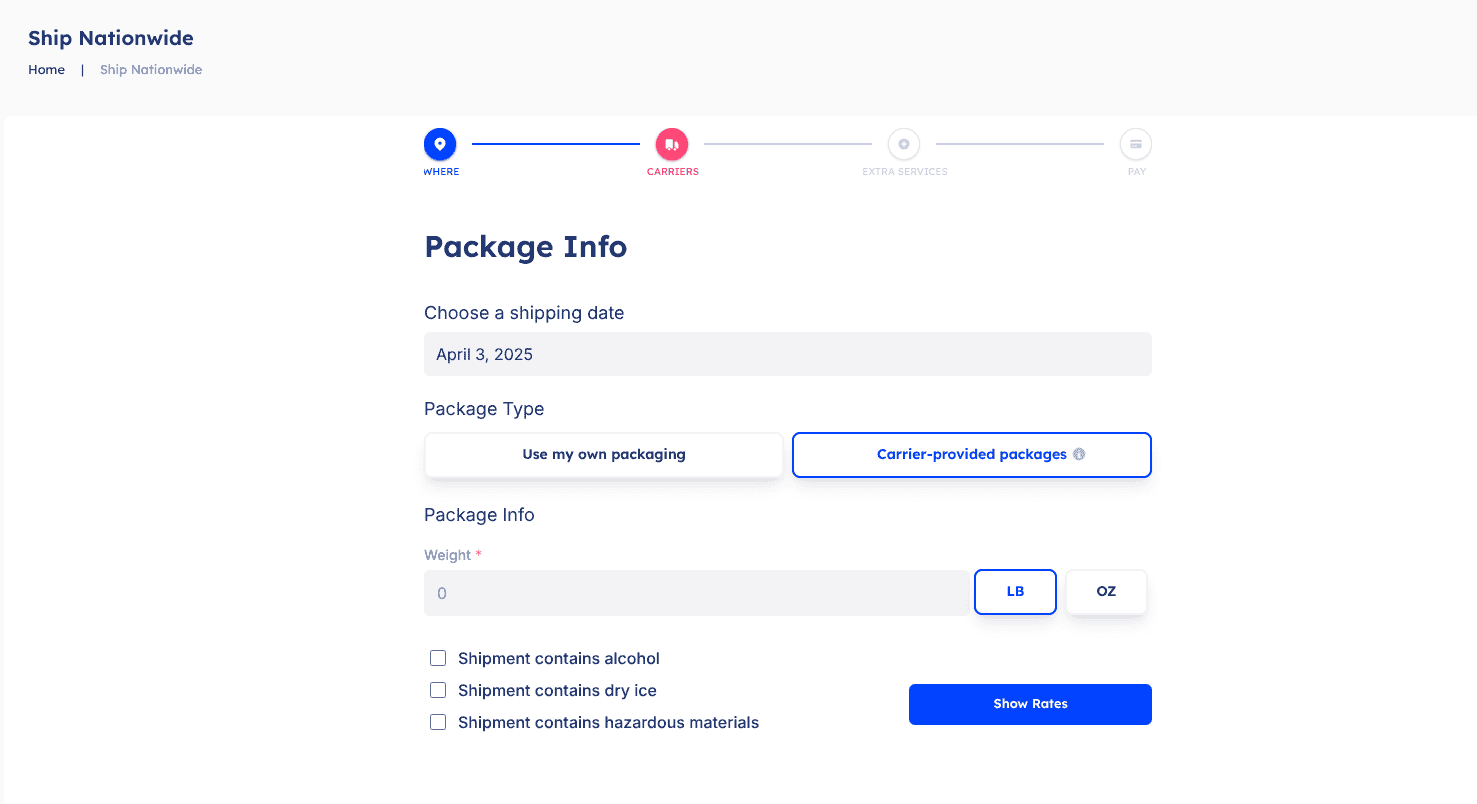
Task: Open the info tooltip on Carrier-provided packages
Action: coord(1078,454)
